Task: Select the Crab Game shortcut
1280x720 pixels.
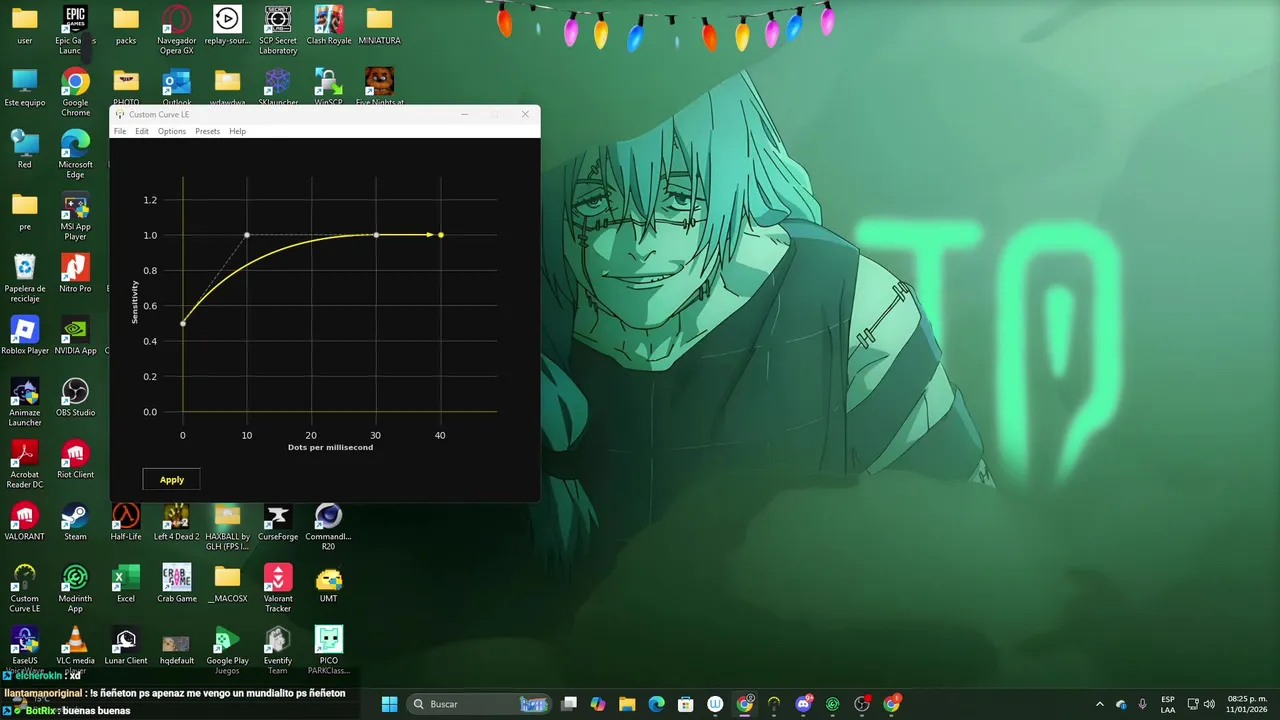Action: click(x=177, y=584)
